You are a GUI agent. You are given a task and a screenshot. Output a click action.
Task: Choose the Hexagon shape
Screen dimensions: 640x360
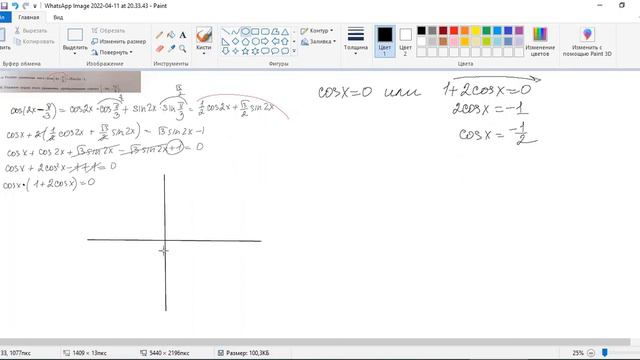pos(255,41)
